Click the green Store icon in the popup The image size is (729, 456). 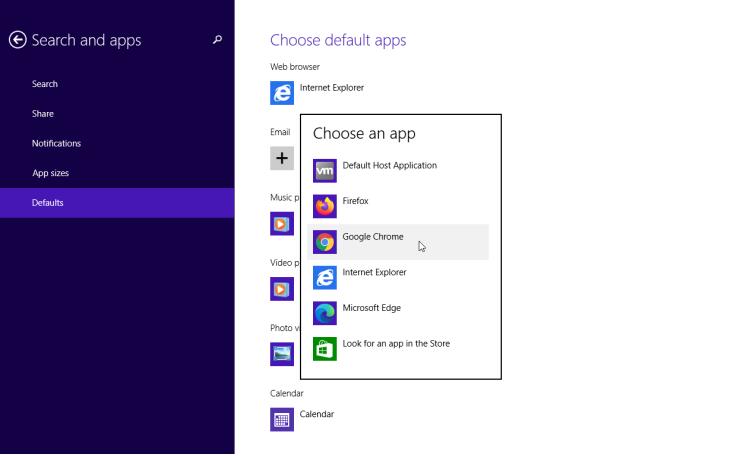(x=325, y=349)
